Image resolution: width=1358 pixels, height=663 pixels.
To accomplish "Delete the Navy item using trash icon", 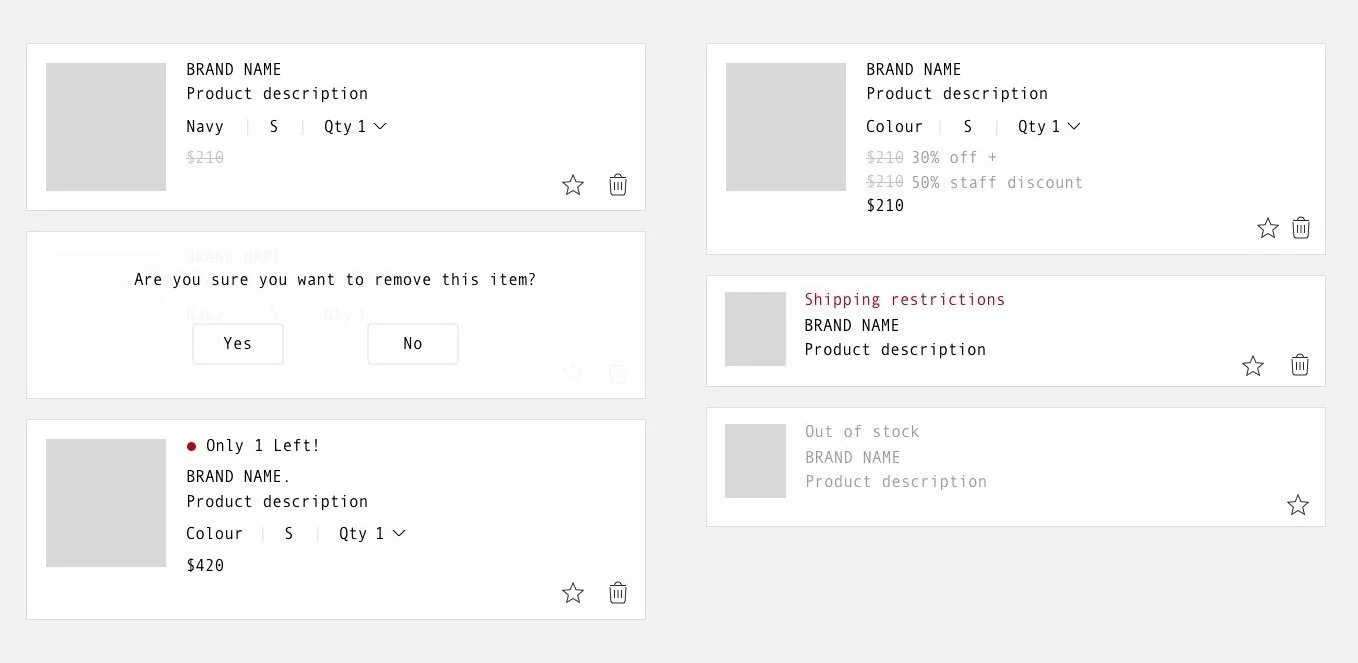I will (618, 185).
